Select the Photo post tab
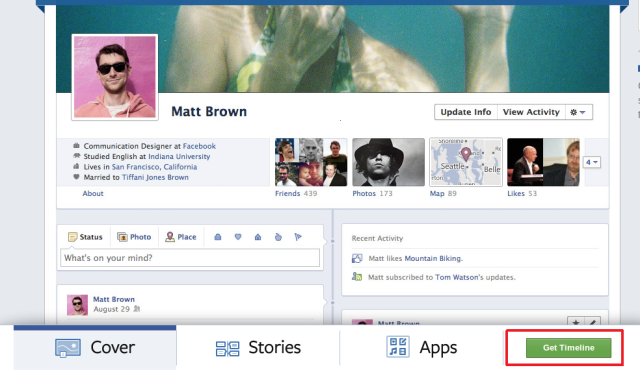The width and height of the screenshot is (640, 370). [134, 237]
